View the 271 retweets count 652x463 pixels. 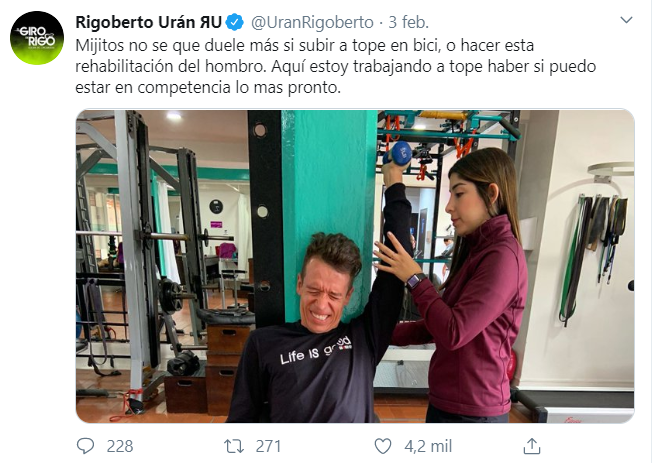[268, 446]
